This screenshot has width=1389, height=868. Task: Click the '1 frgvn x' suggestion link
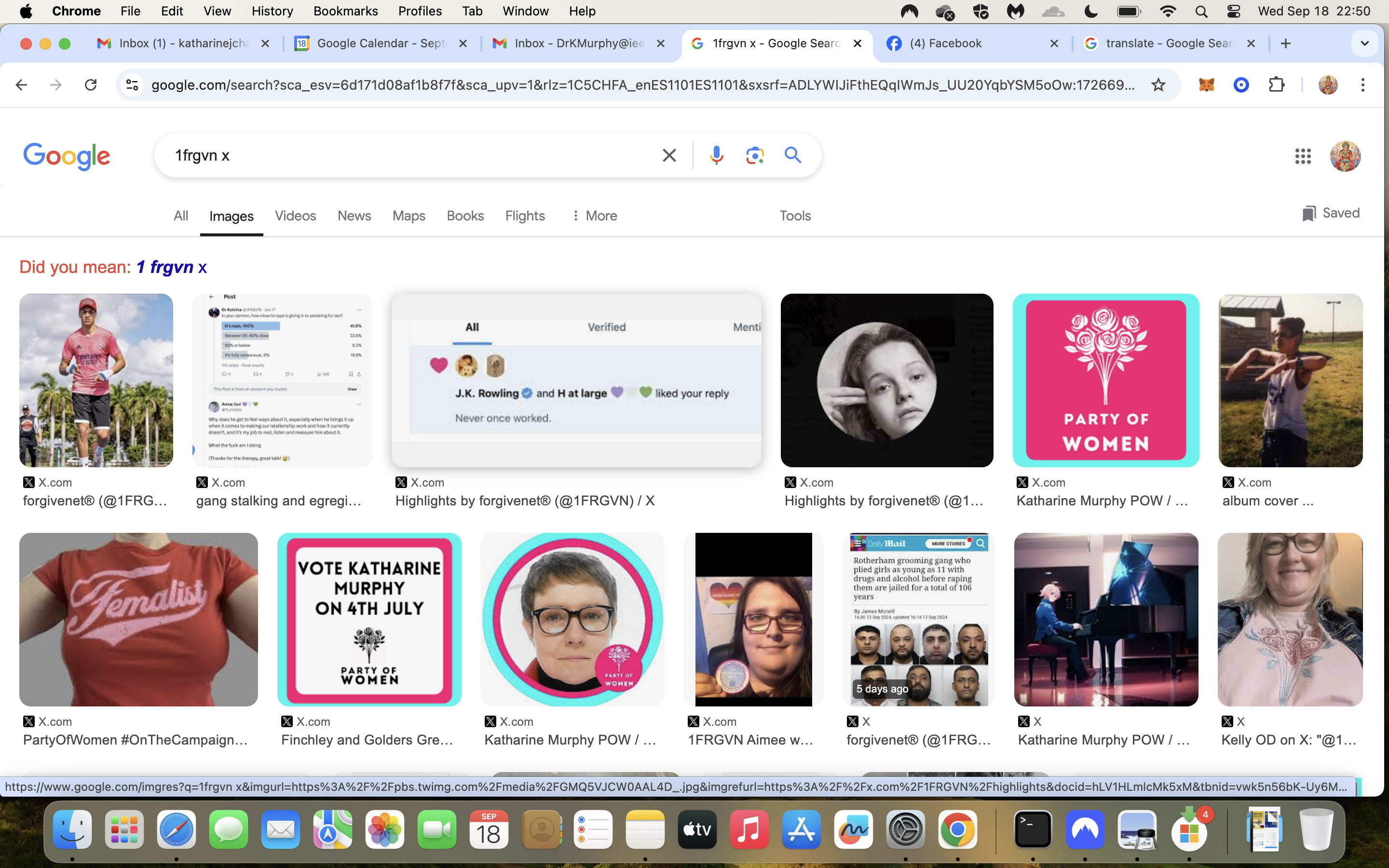(171, 267)
